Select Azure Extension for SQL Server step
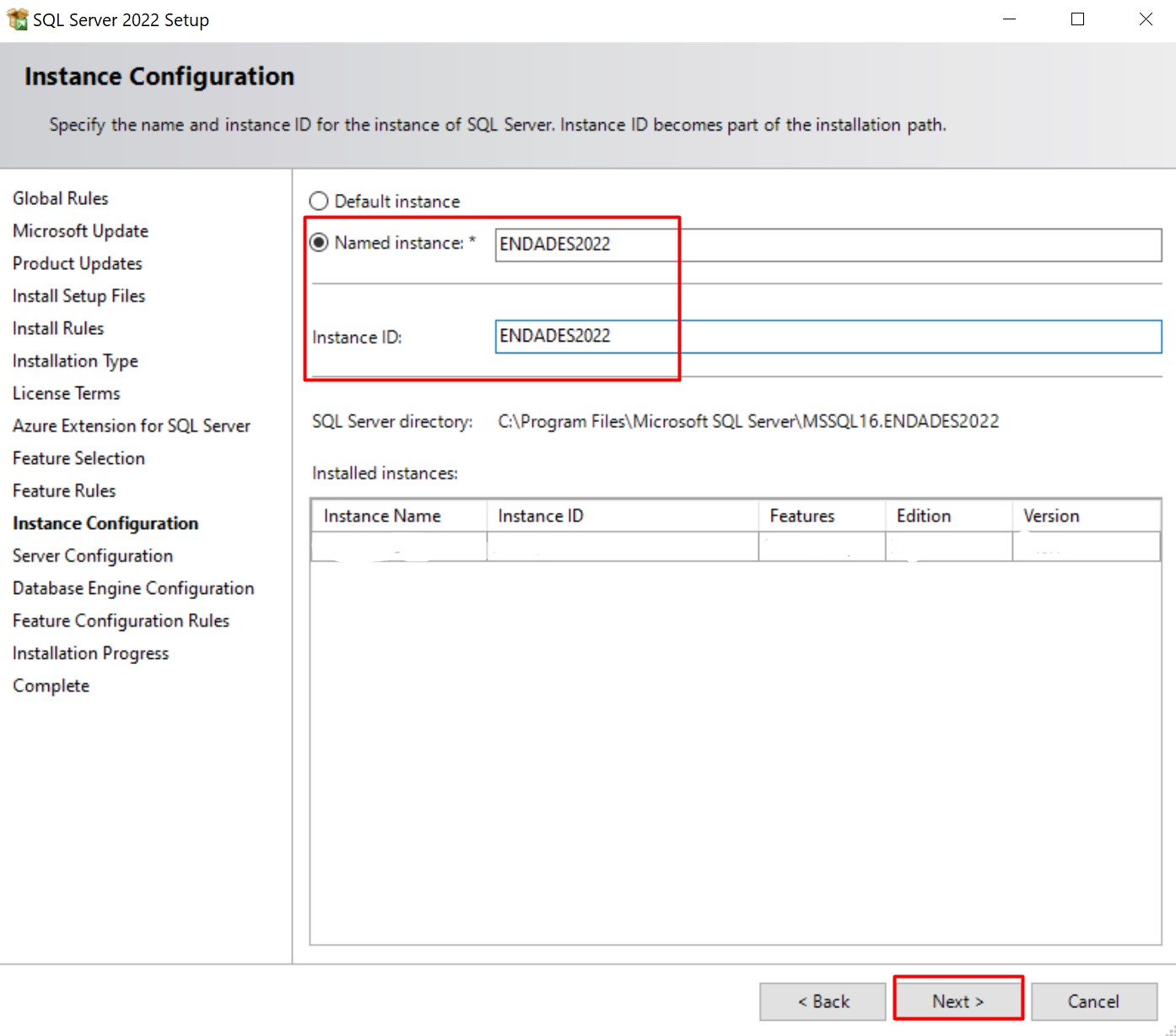This screenshot has width=1176, height=1036. [x=132, y=426]
